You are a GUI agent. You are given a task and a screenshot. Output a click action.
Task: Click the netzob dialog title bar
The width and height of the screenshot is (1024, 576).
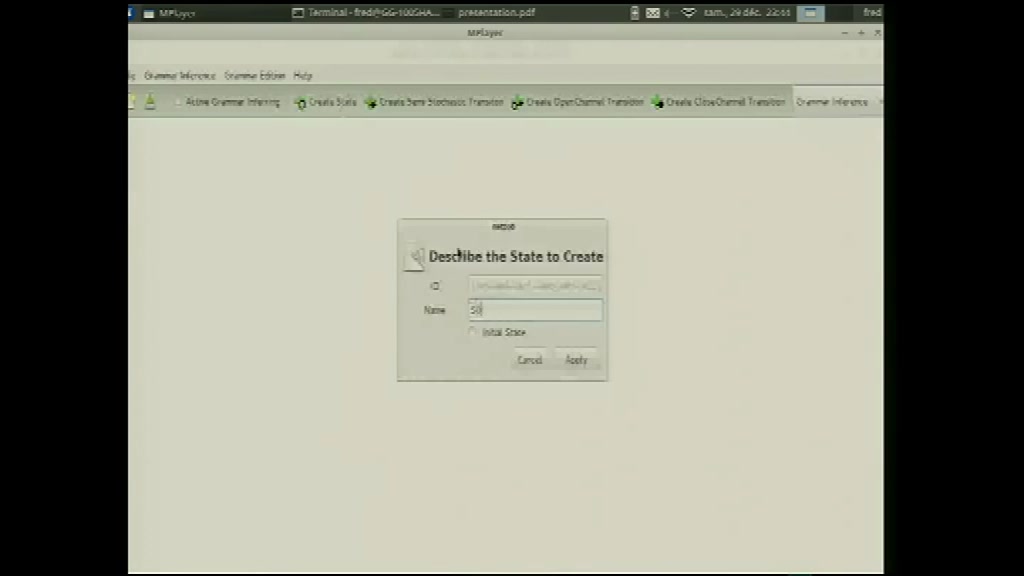tap(503, 227)
